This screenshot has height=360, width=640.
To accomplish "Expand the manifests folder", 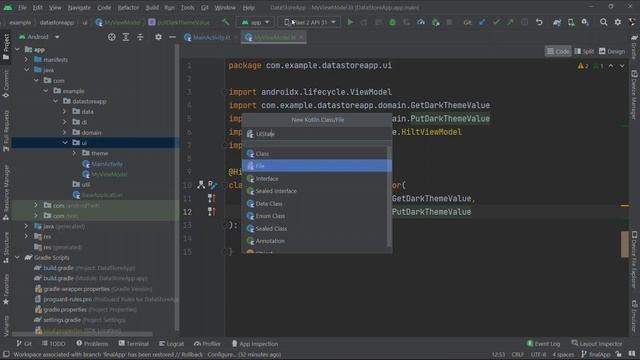I will [x=27, y=60].
